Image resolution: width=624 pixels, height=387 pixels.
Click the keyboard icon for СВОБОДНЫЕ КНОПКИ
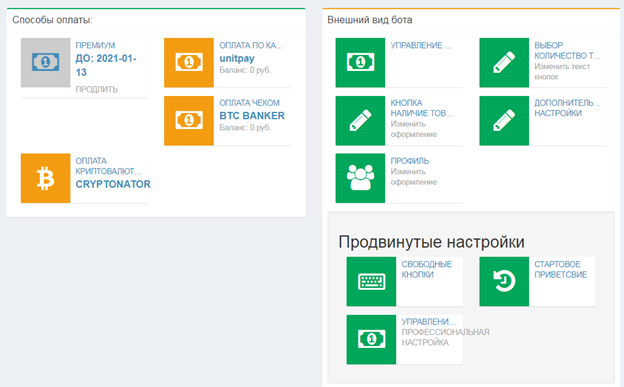[x=371, y=281]
